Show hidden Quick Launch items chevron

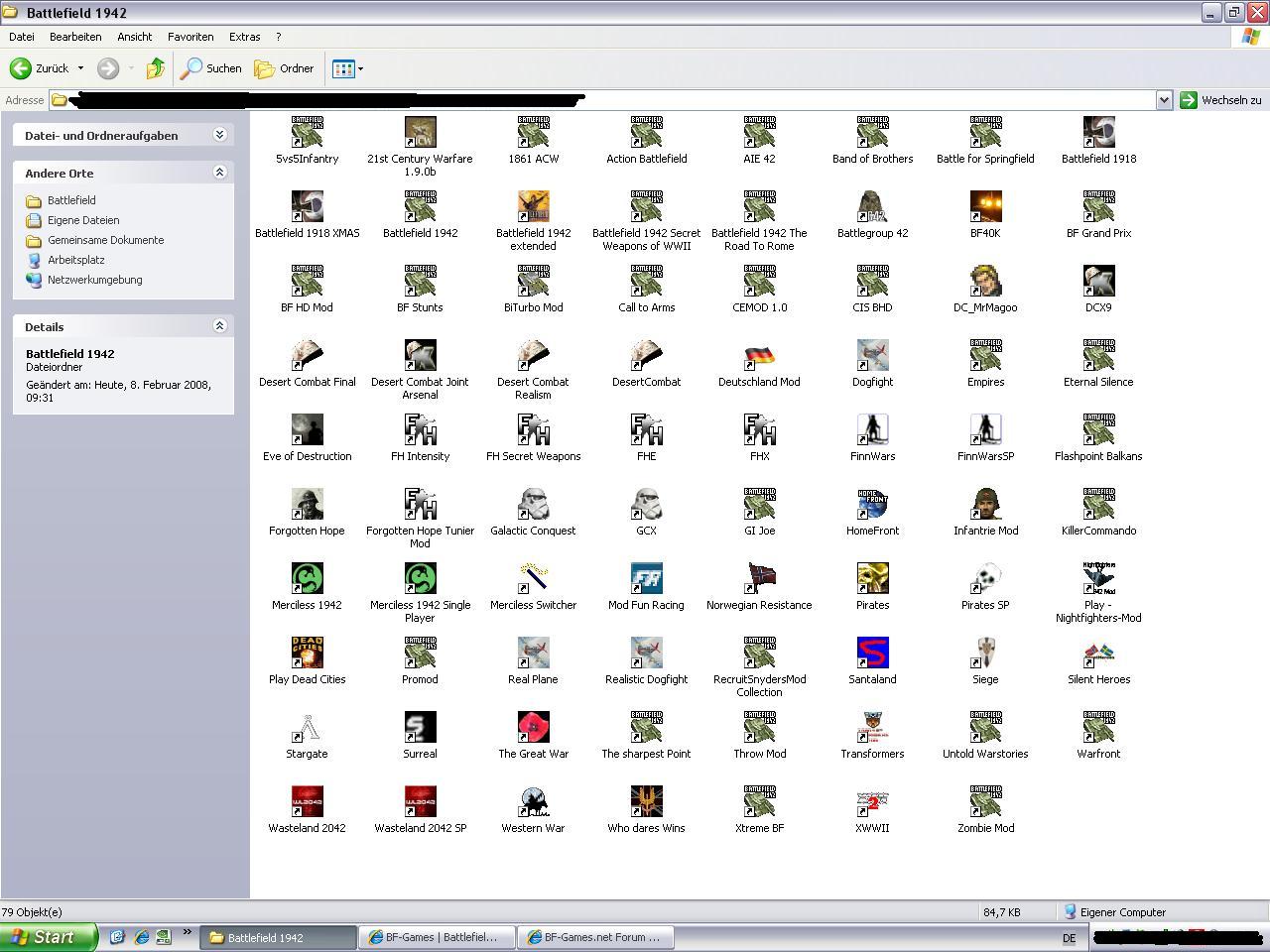point(187,932)
